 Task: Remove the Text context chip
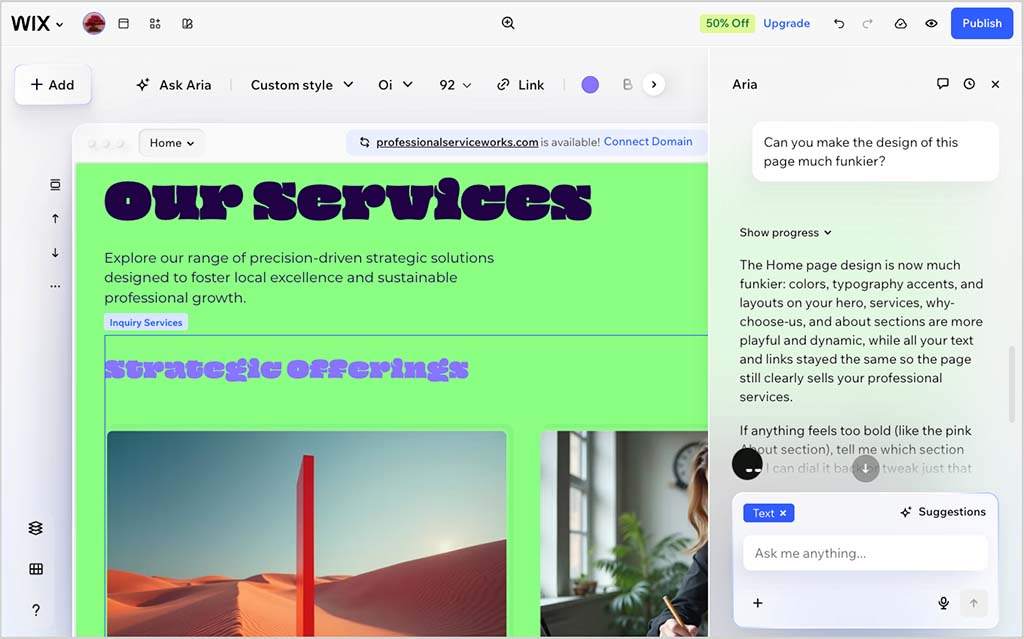point(783,513)
